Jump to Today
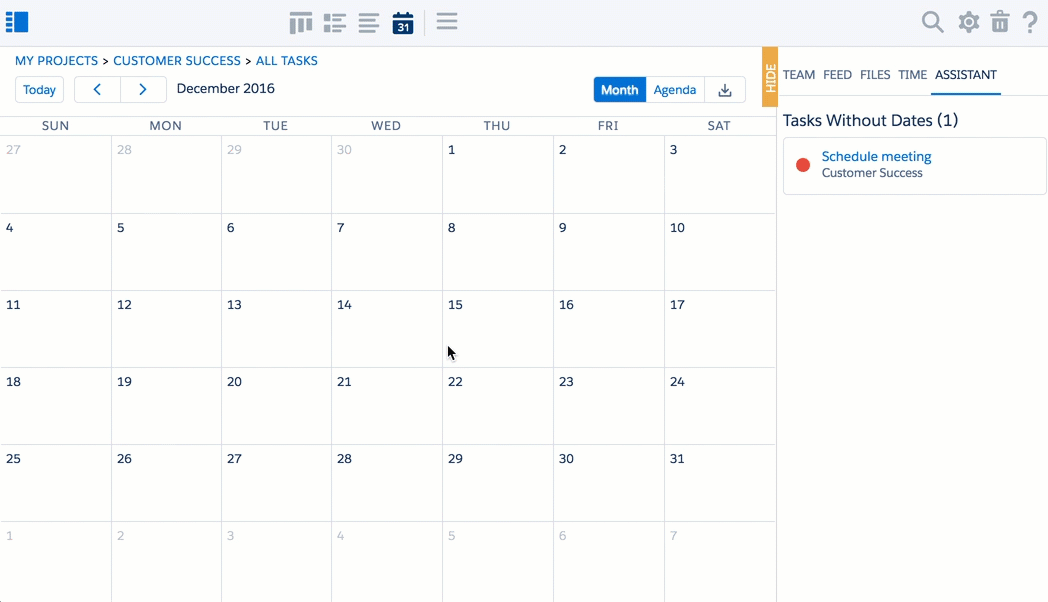The height and width of the screenshot is (602, 1048). coord(39,90)
